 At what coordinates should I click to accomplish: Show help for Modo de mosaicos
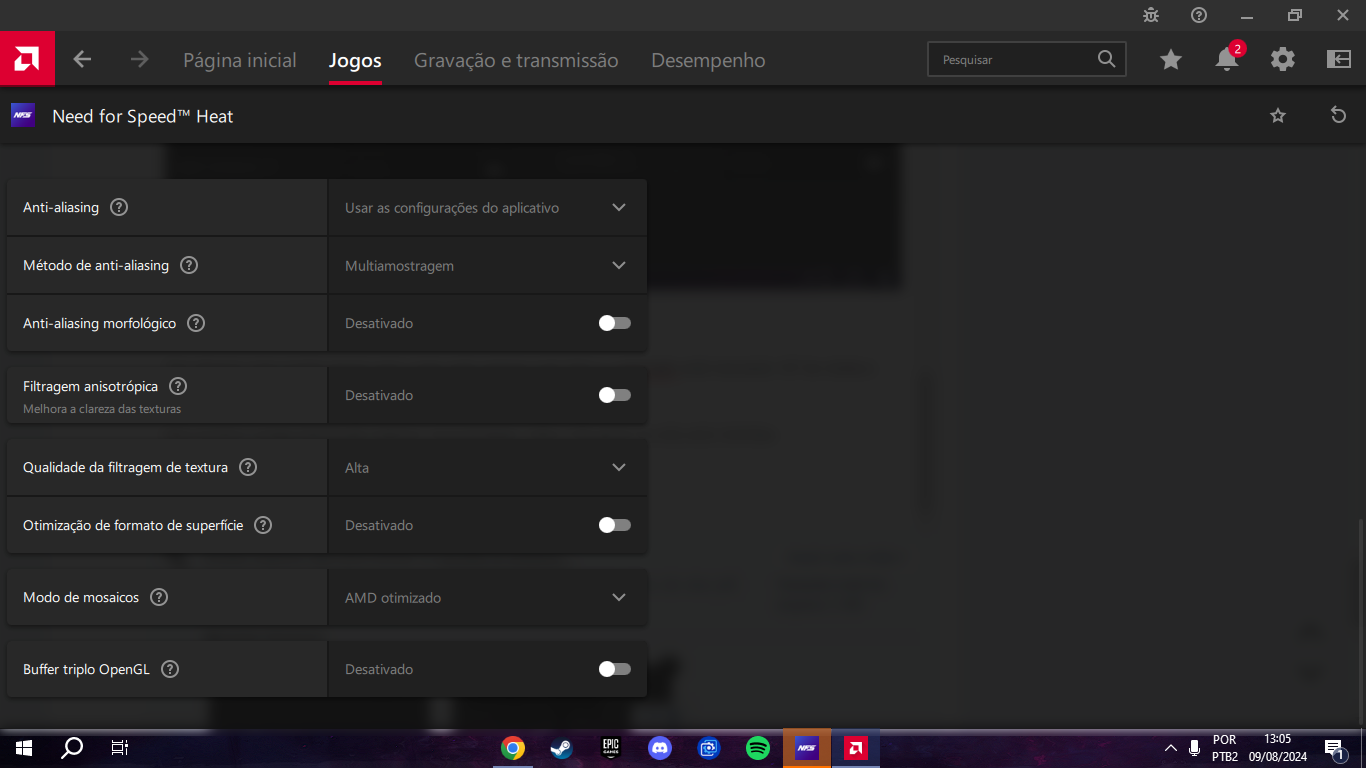159,597
